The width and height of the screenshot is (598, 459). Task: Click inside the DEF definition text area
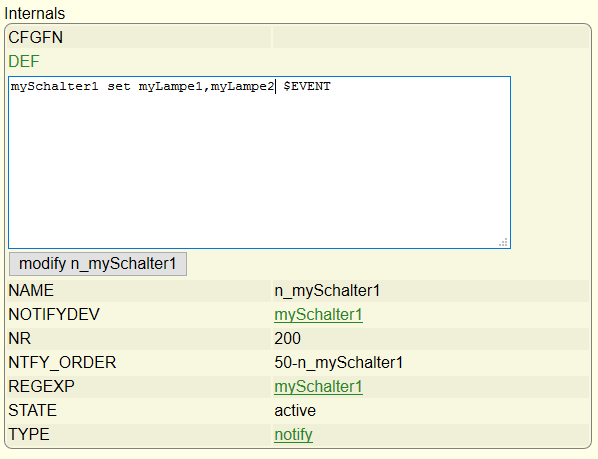tap(259, 162)
